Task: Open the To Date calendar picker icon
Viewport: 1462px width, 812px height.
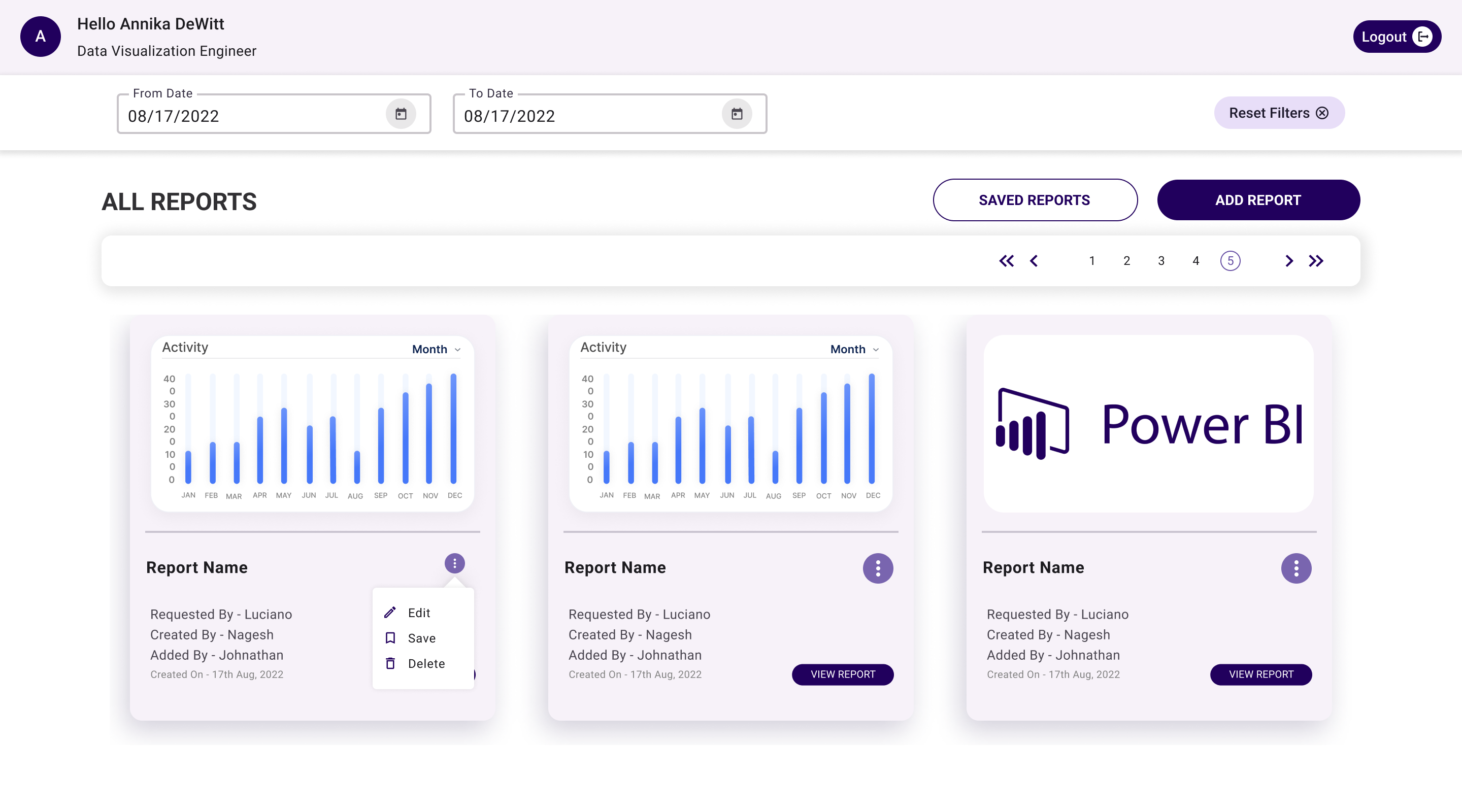Action: [737, 114]
